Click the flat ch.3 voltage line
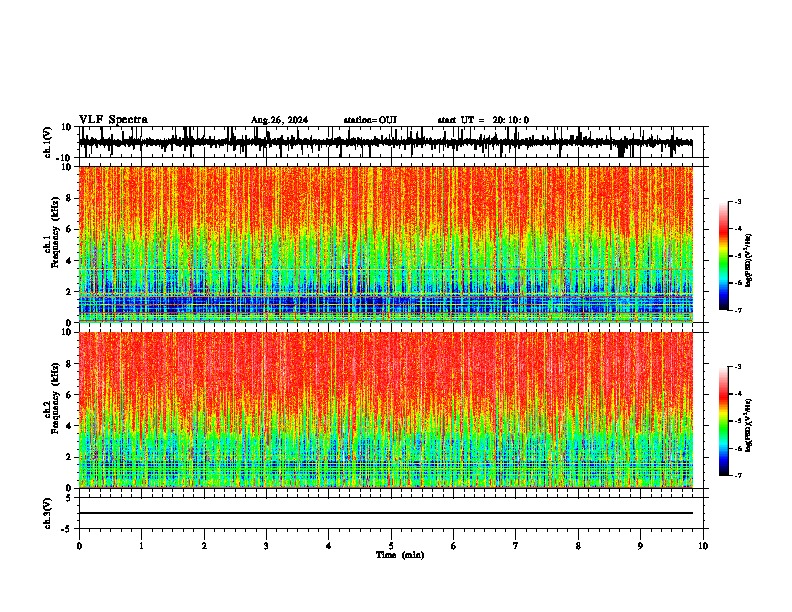 pyautogui.click(x=386, y=513)
